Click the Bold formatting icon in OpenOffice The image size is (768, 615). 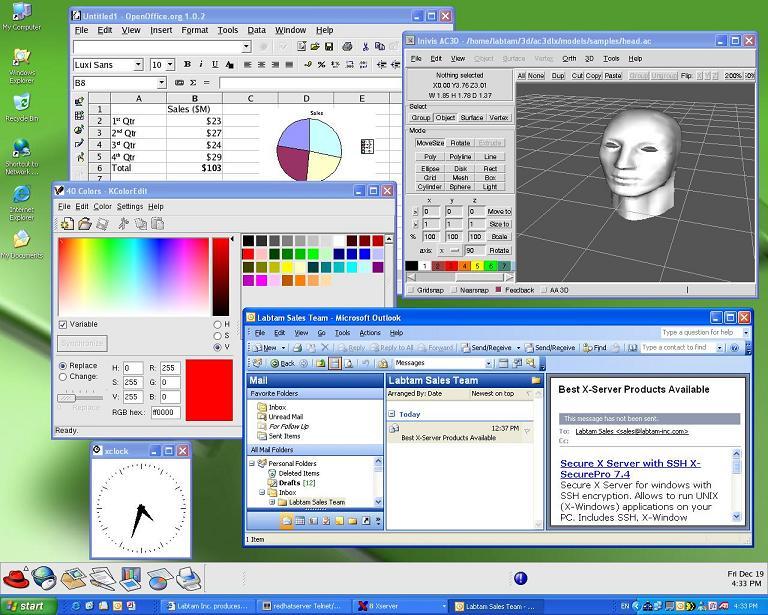click(187, 65)
